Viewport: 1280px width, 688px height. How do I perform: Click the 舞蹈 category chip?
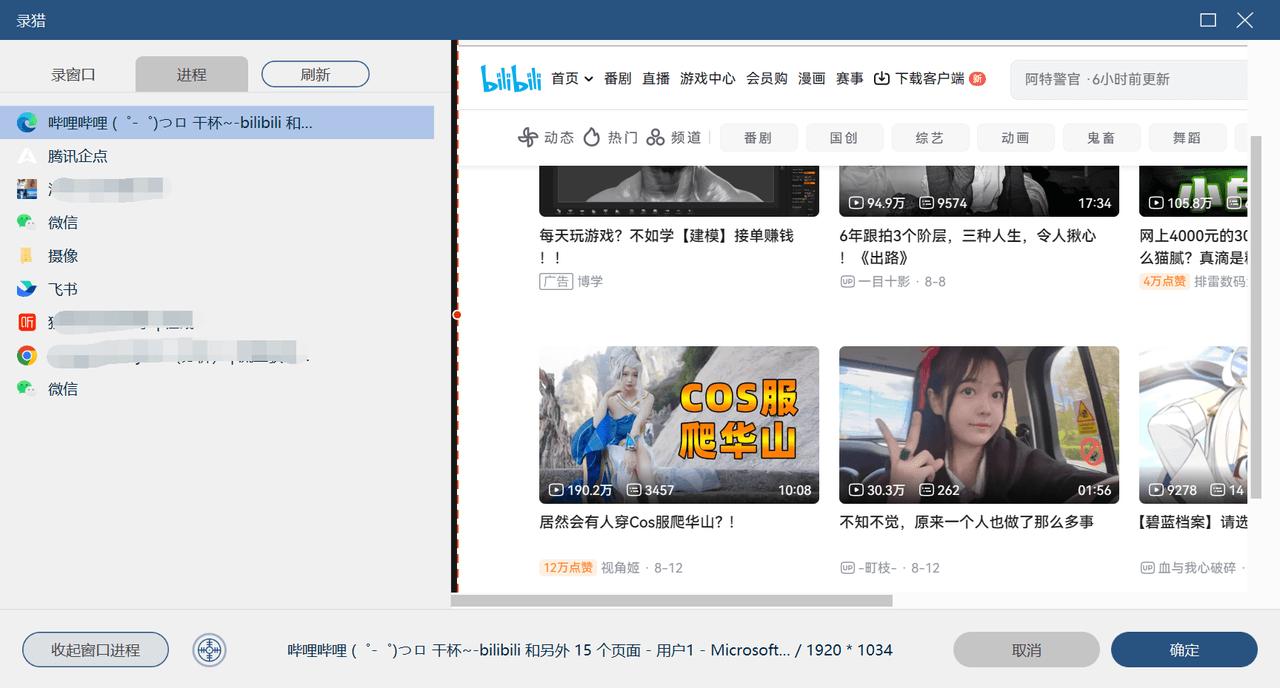coord(1187,138)
